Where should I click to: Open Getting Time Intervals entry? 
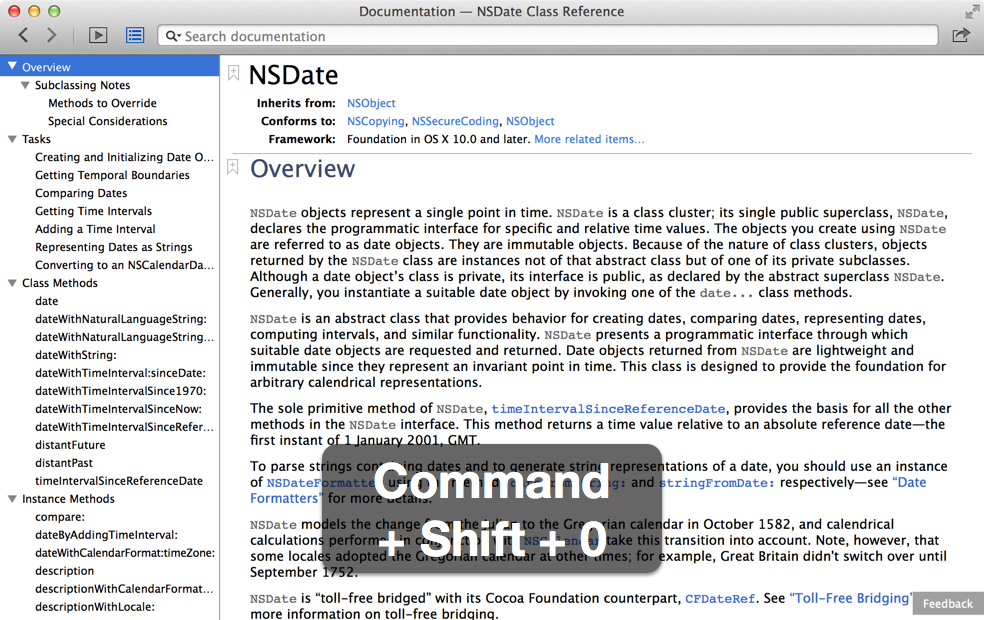point(94,211)
